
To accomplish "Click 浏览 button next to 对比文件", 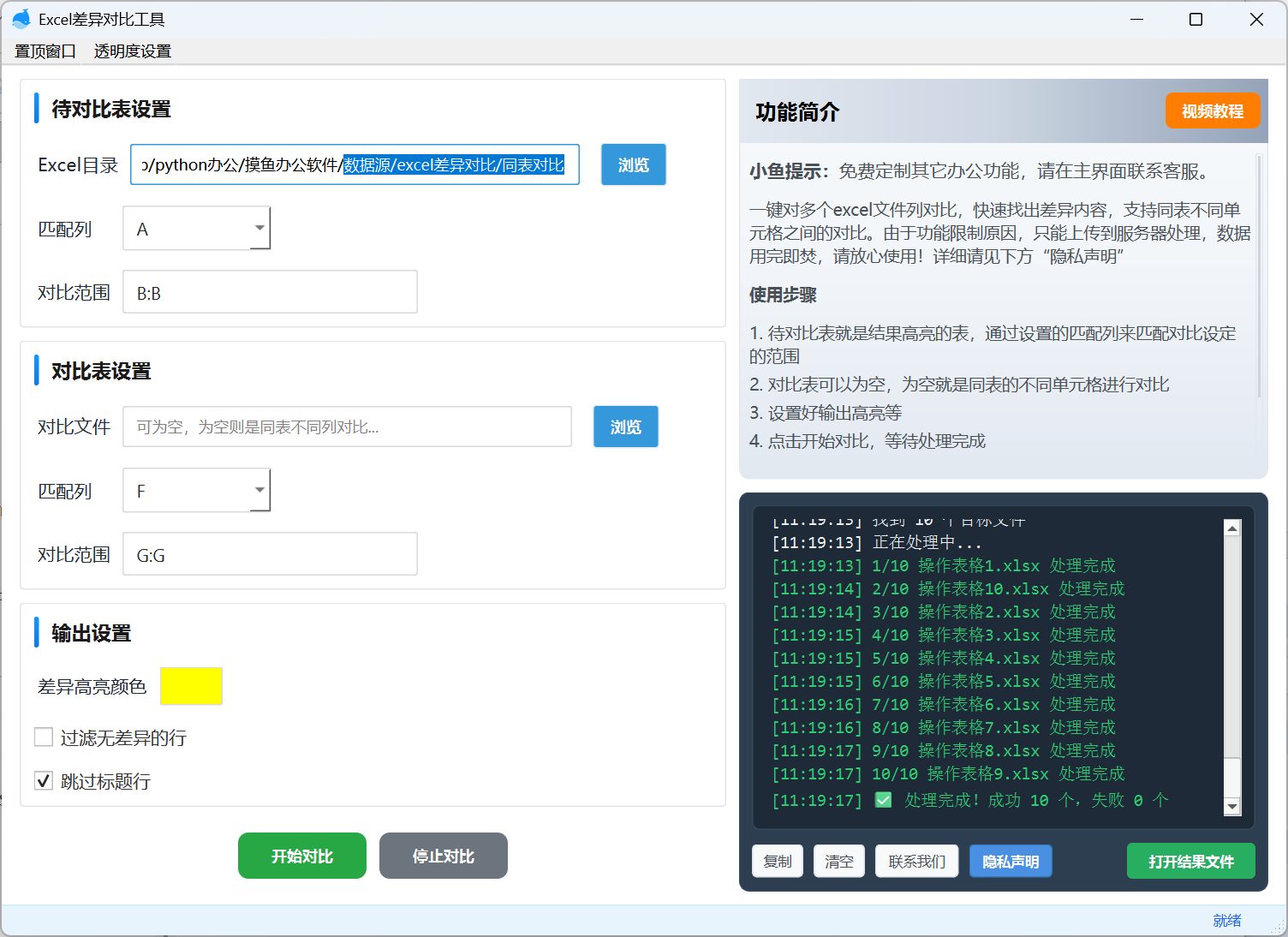I will (x=626, y=427).
